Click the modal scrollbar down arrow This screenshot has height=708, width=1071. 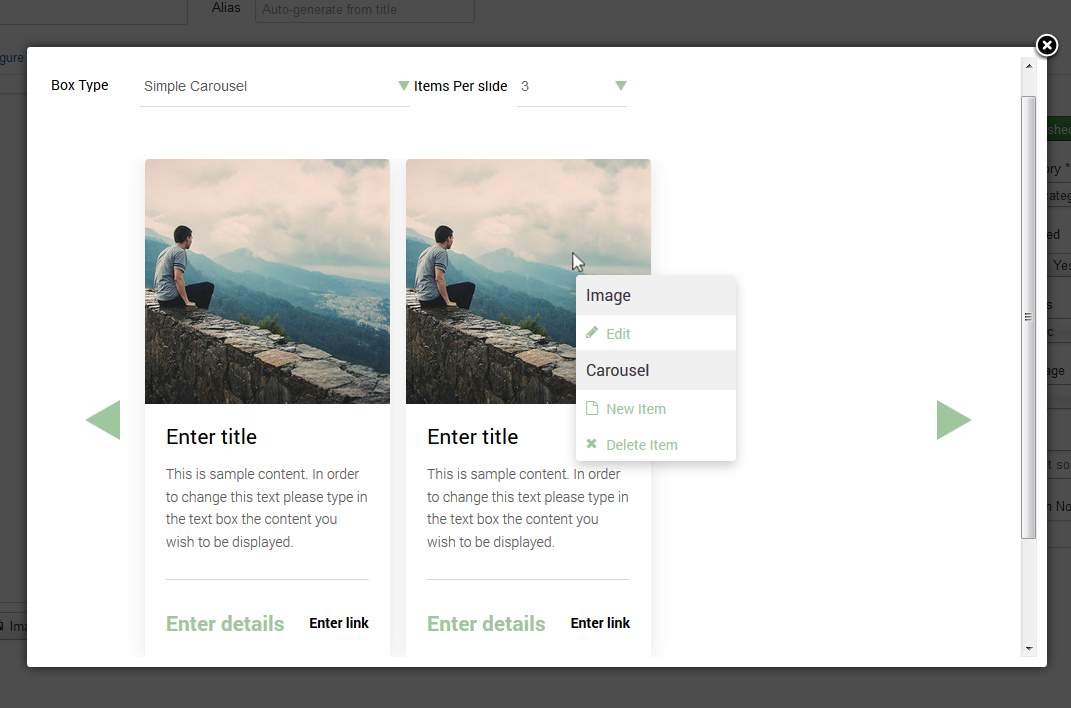(x=1029, y=649)
